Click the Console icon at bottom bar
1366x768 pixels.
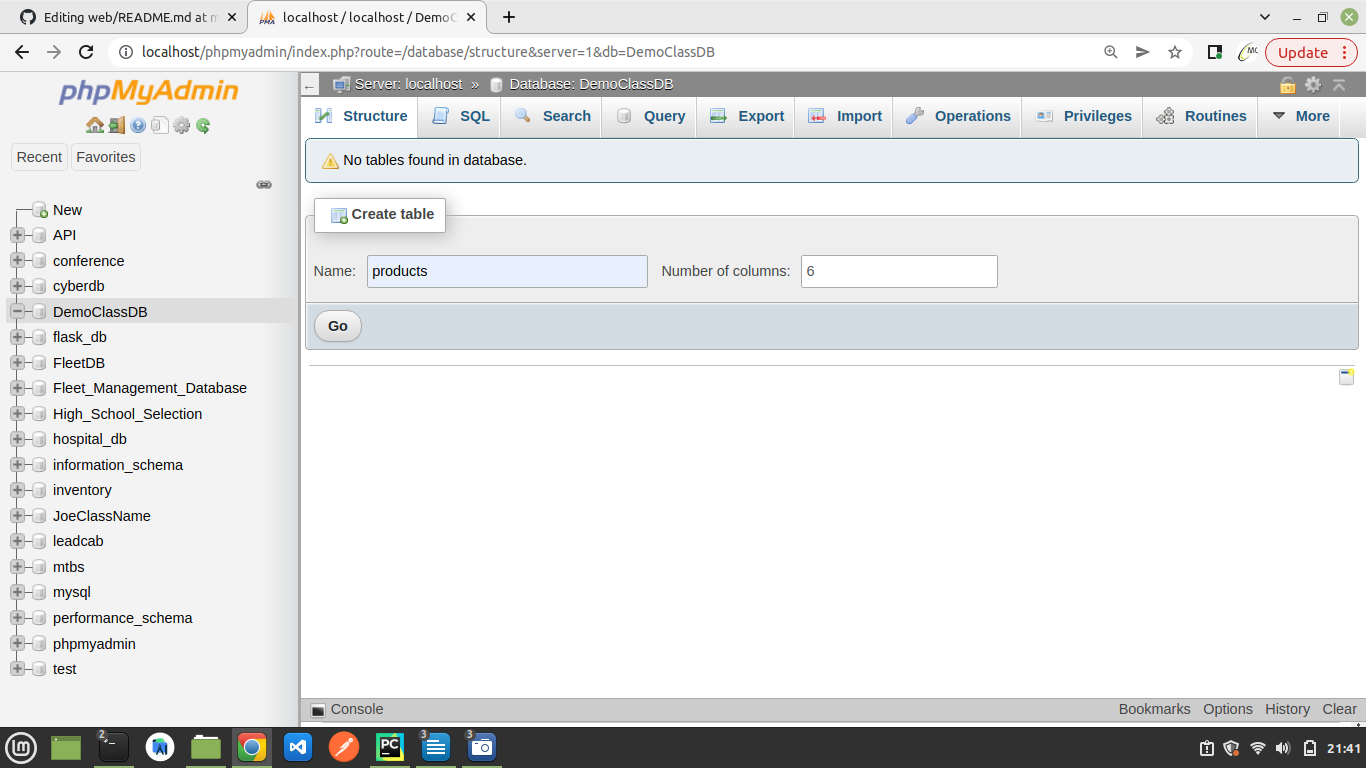pyautogui.click(x=318, y=710)
